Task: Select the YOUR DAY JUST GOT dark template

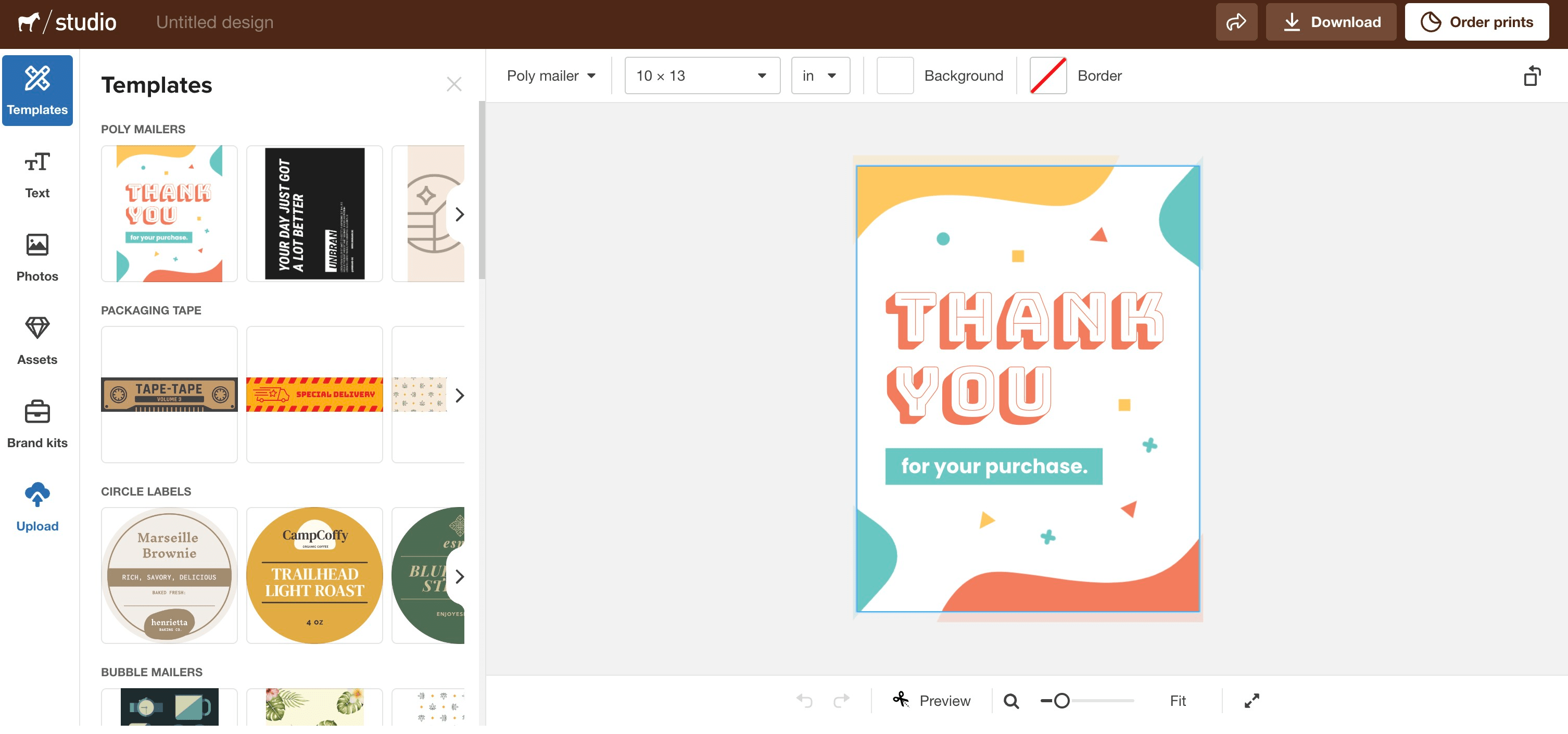Action: click(x=314, y=213)
